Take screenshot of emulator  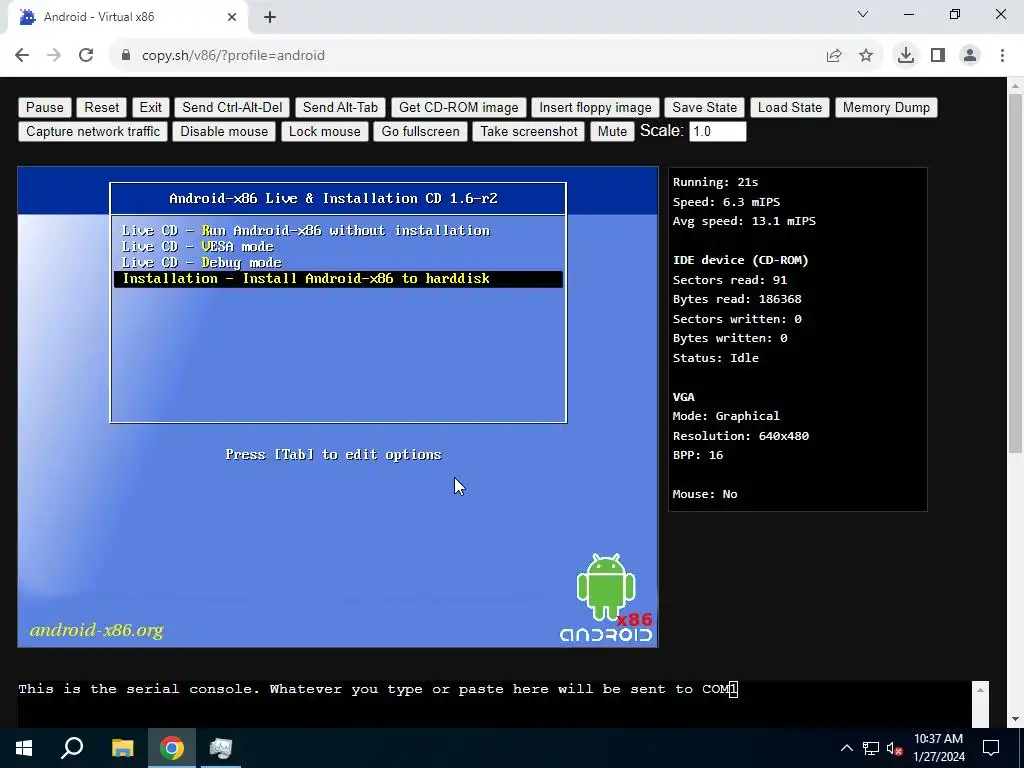point(528,131)
